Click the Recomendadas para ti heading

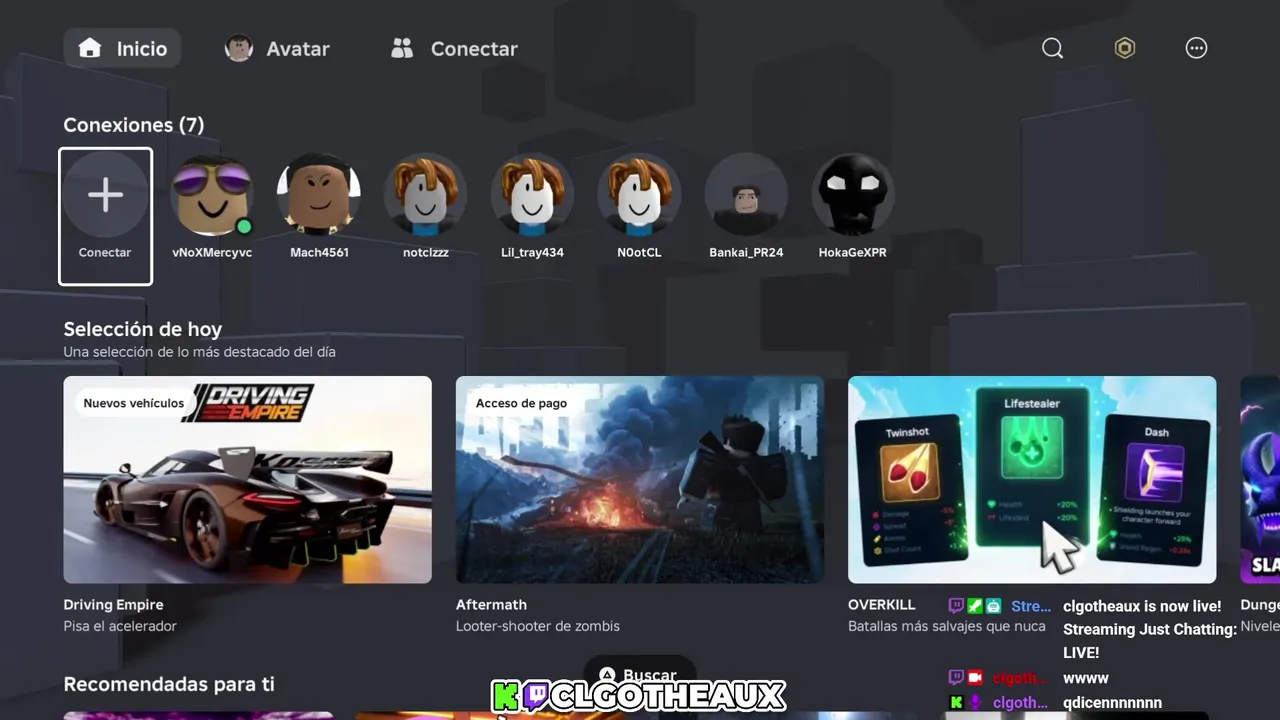(x=169, y=685)
